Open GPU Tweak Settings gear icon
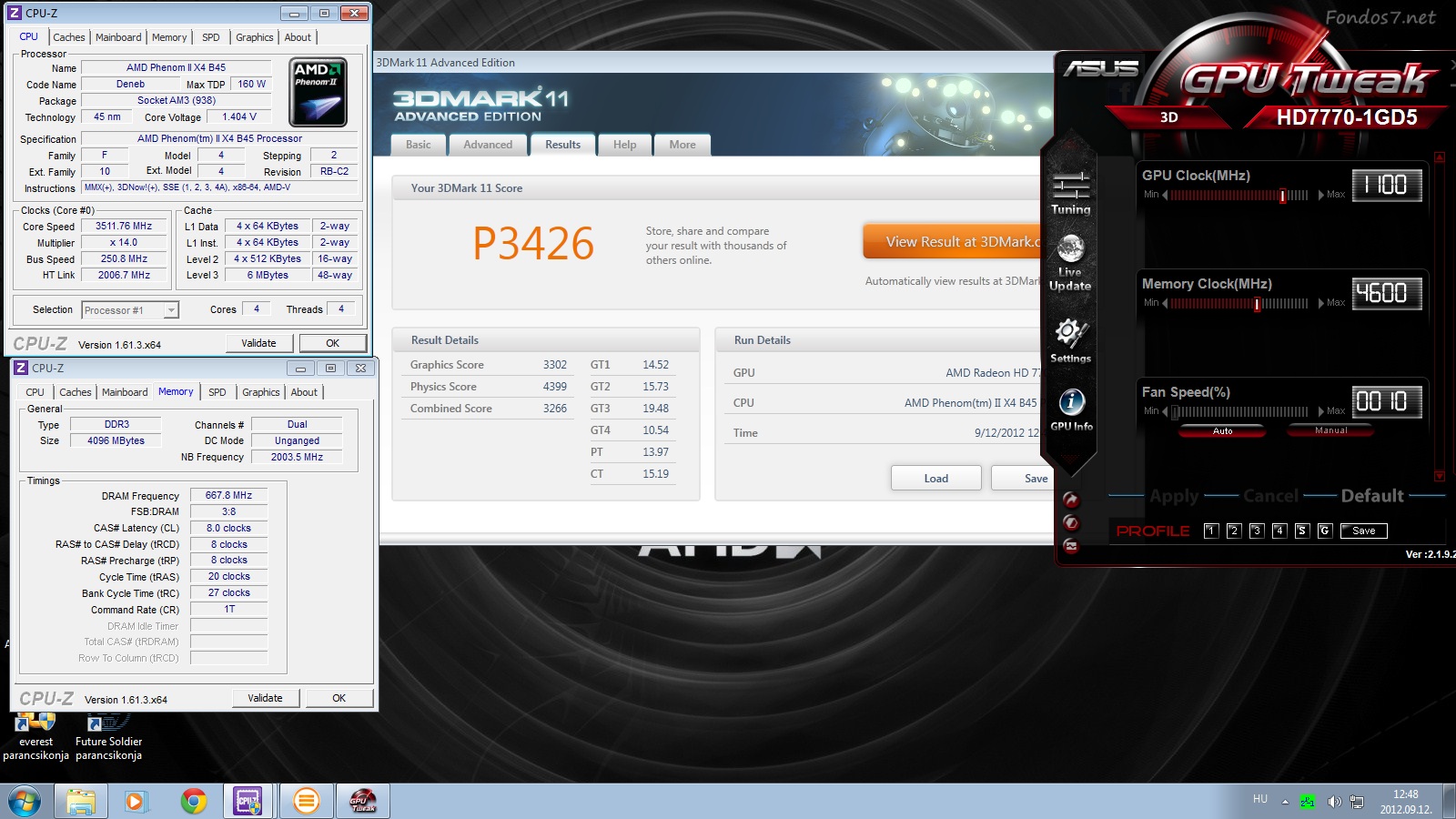Image resolution: width=1456 pixels, height=819 pixels. click(1070, 341)
